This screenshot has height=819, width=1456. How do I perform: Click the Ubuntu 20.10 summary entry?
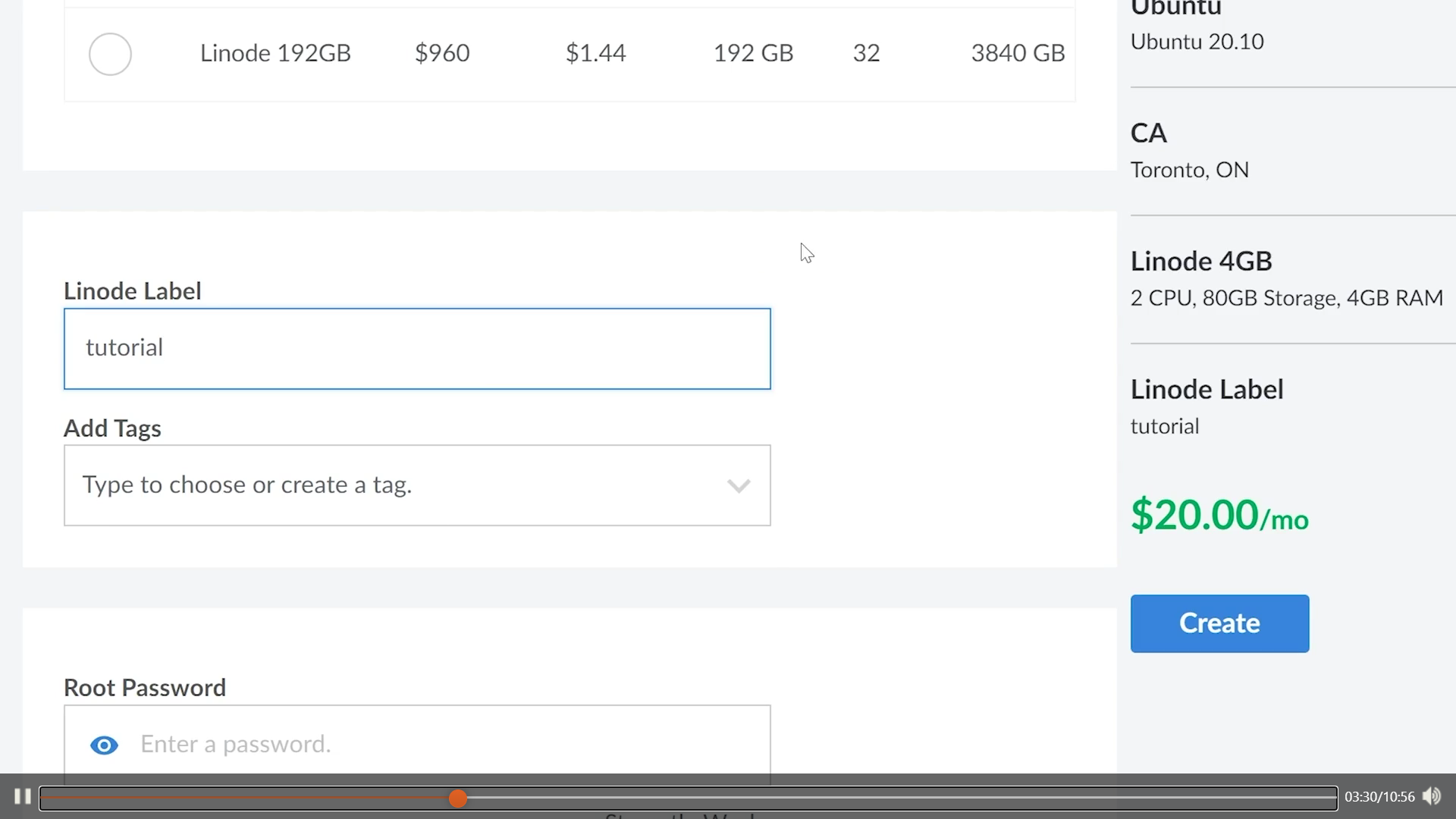(x=1197, y=42)
